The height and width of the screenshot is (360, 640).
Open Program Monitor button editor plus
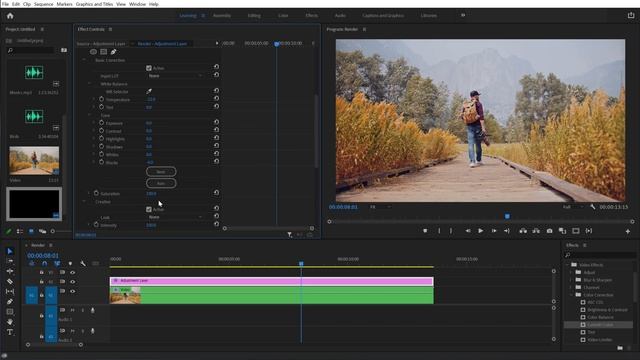coord(628,231)
